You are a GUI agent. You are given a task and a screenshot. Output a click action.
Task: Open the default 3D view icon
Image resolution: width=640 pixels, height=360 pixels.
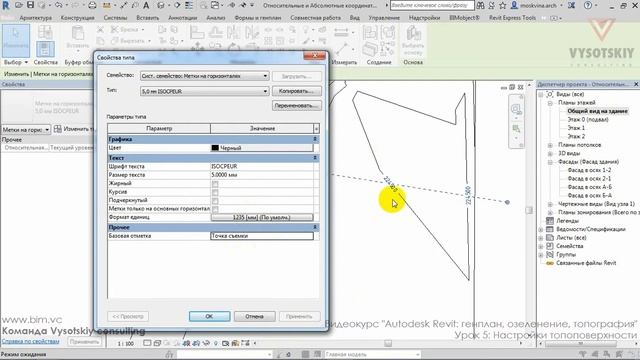161,6
